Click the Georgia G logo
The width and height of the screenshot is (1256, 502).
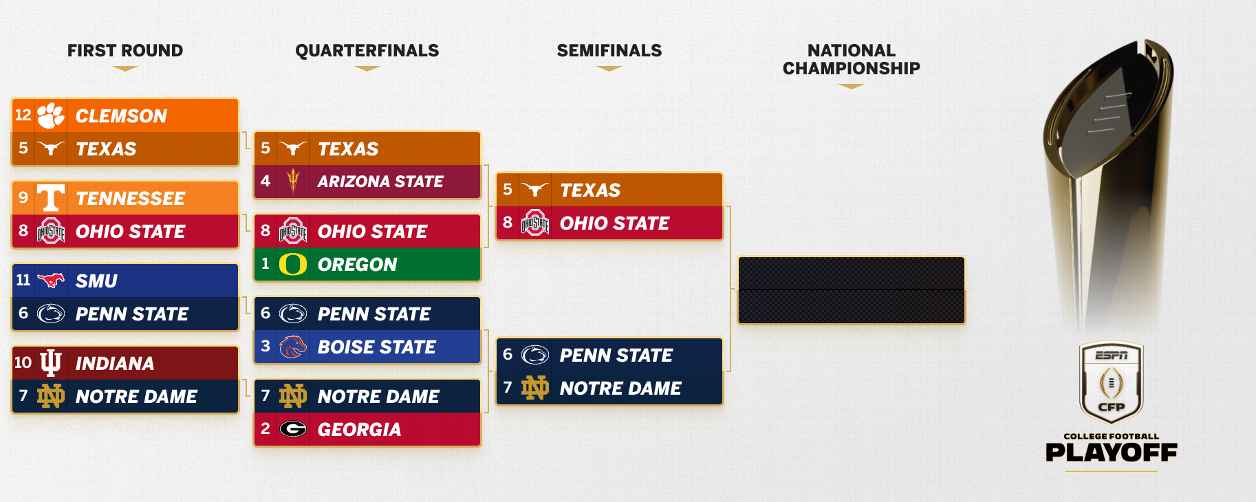pyautogui.click(x=293, y=429)
